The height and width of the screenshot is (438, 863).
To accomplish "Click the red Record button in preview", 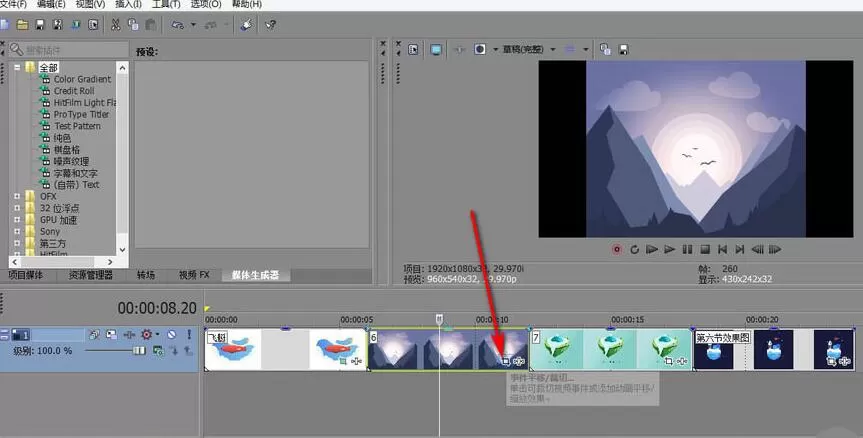I will pyautogui.click(x=617, y=249).
